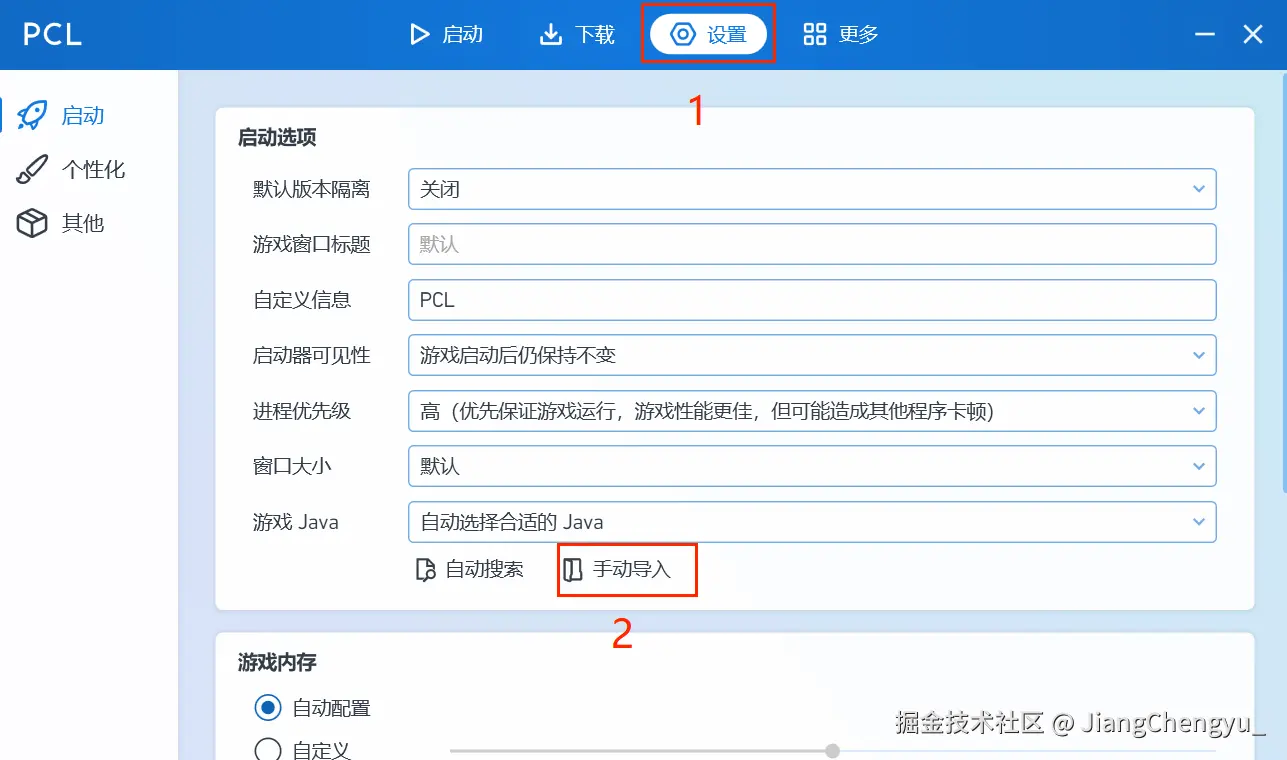Expand the 窗口大小 dropdown
This screenshot has width=1287, height=760.
click(x=812, y=466)
